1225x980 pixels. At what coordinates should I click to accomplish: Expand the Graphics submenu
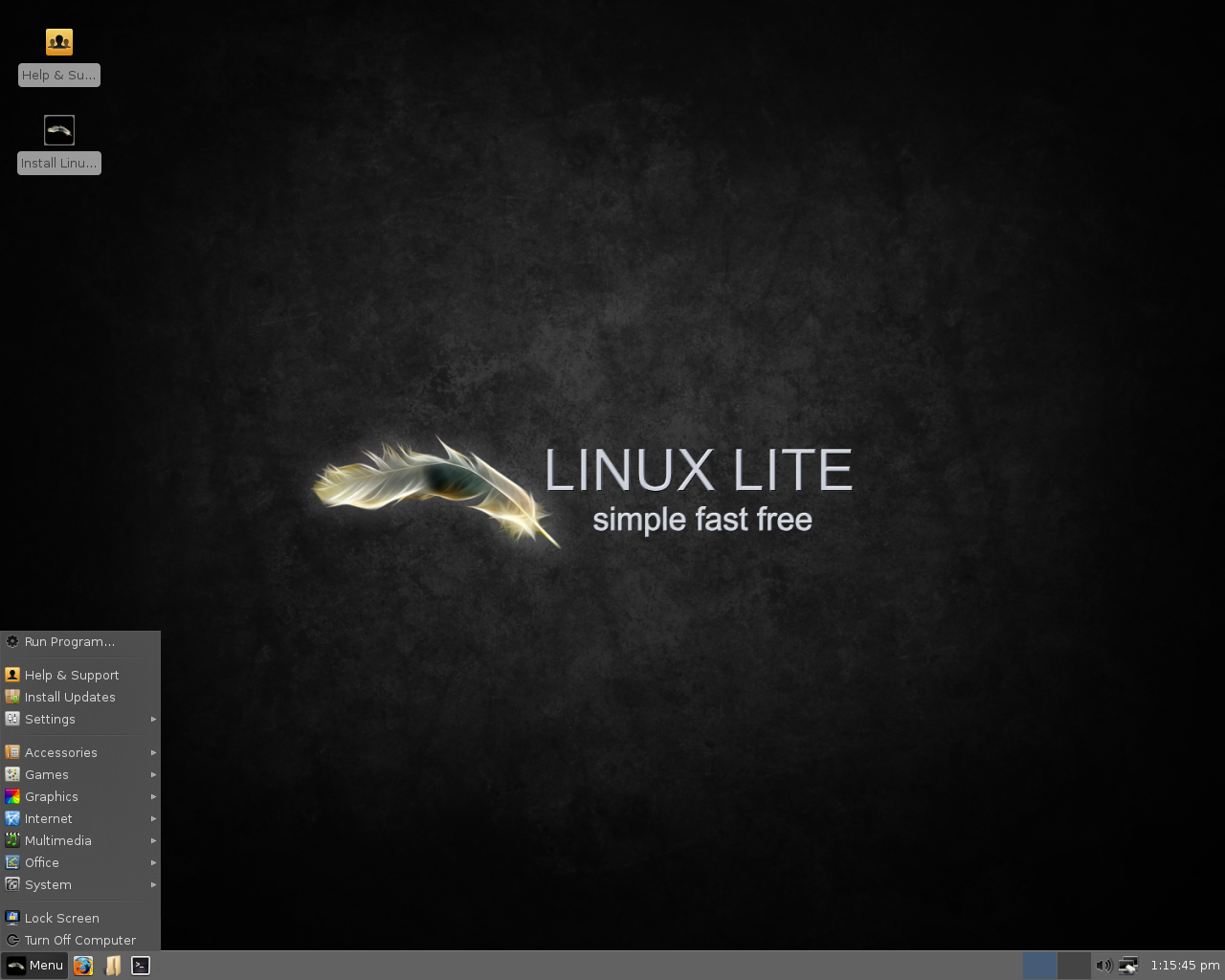click(x=80, y=796)
